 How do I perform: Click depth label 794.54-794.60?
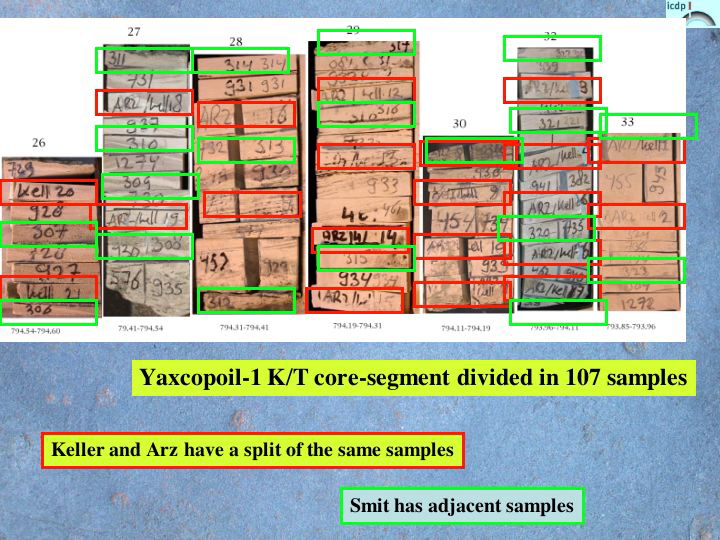pos(35,331)
